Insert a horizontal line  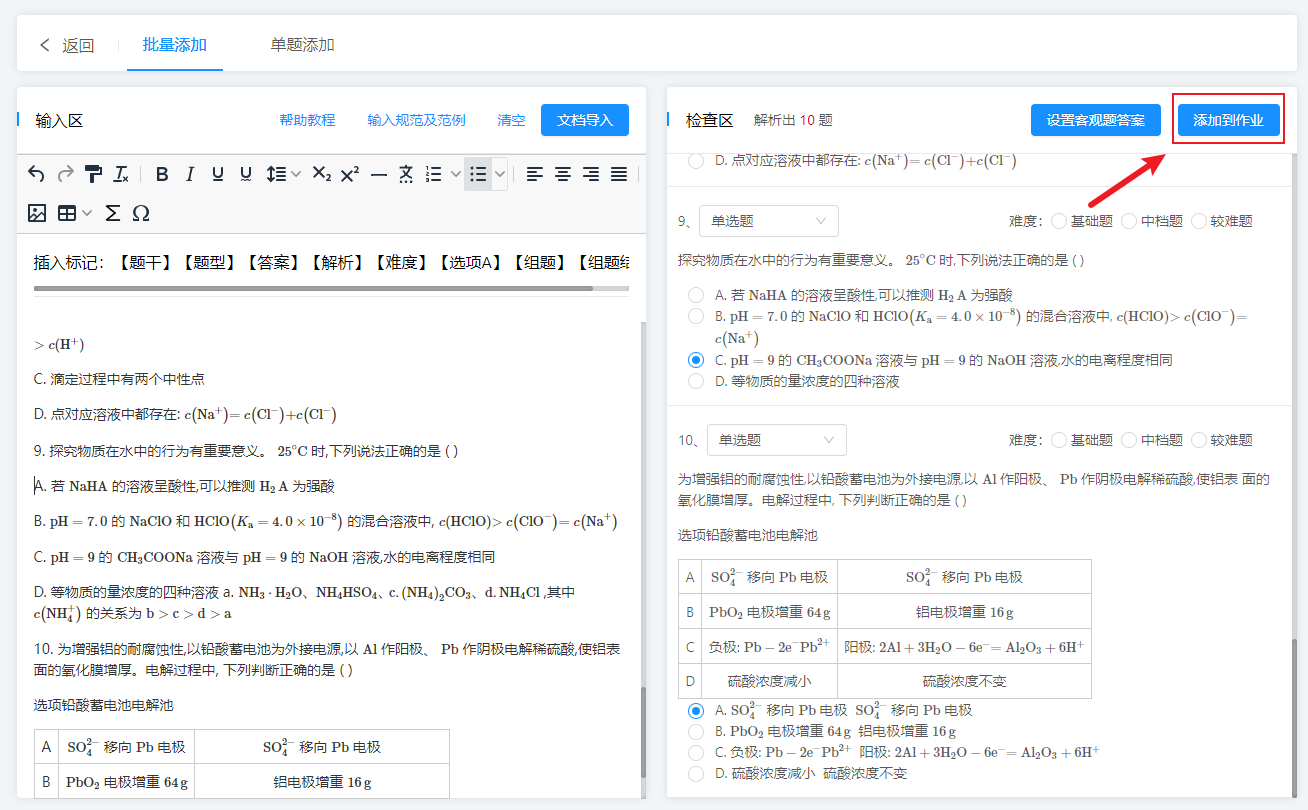click(378, 174)
